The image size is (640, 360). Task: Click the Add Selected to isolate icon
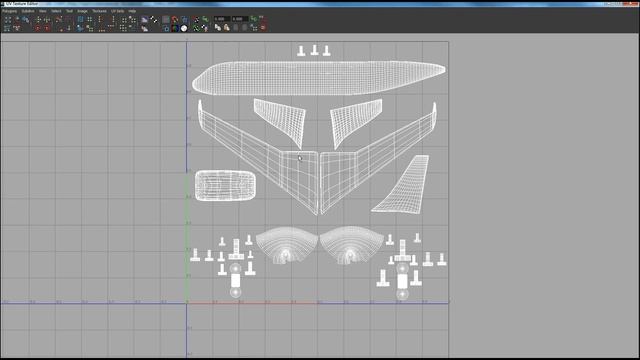(133, 19)
